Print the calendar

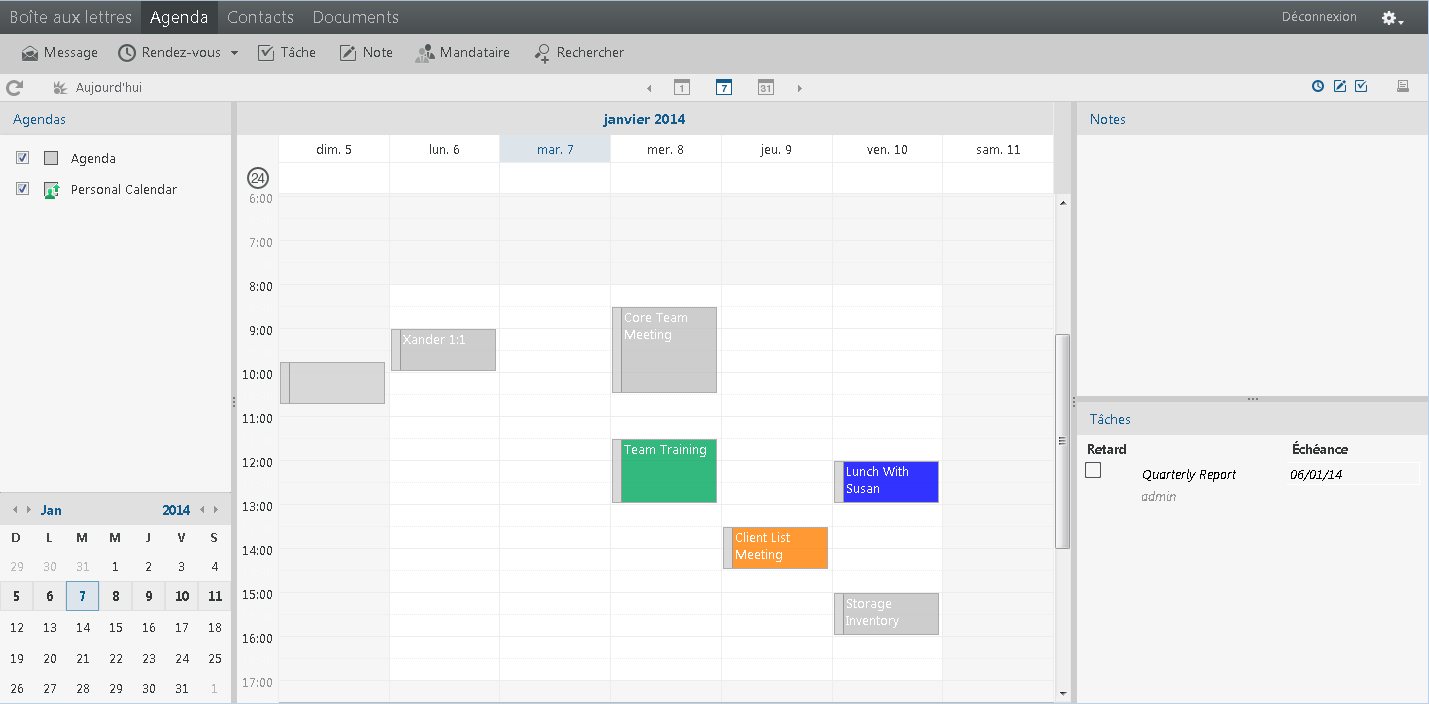tap(1403, 87)
